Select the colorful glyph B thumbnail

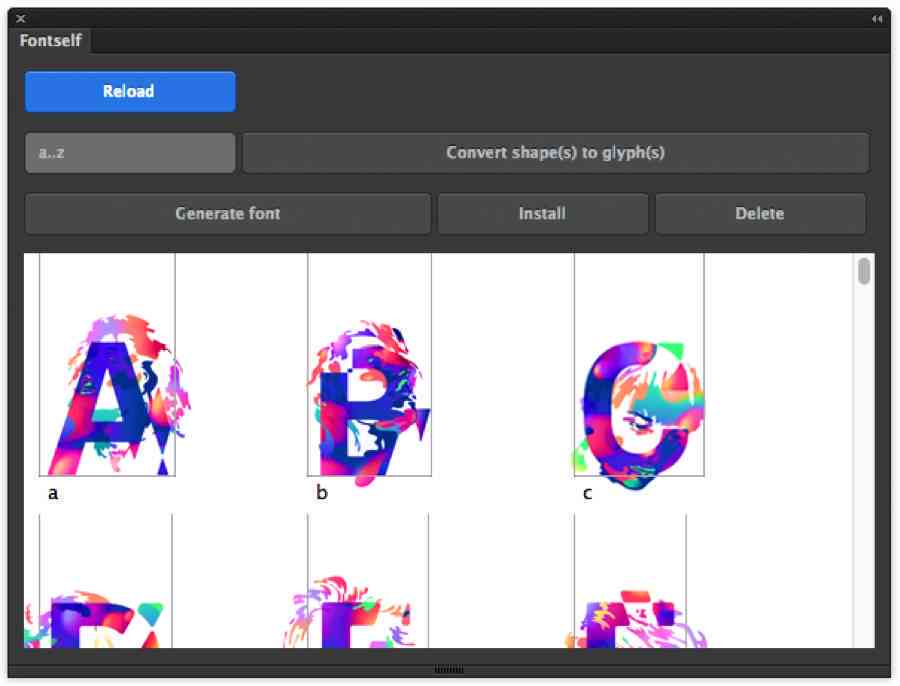click(x=369, y=402)
